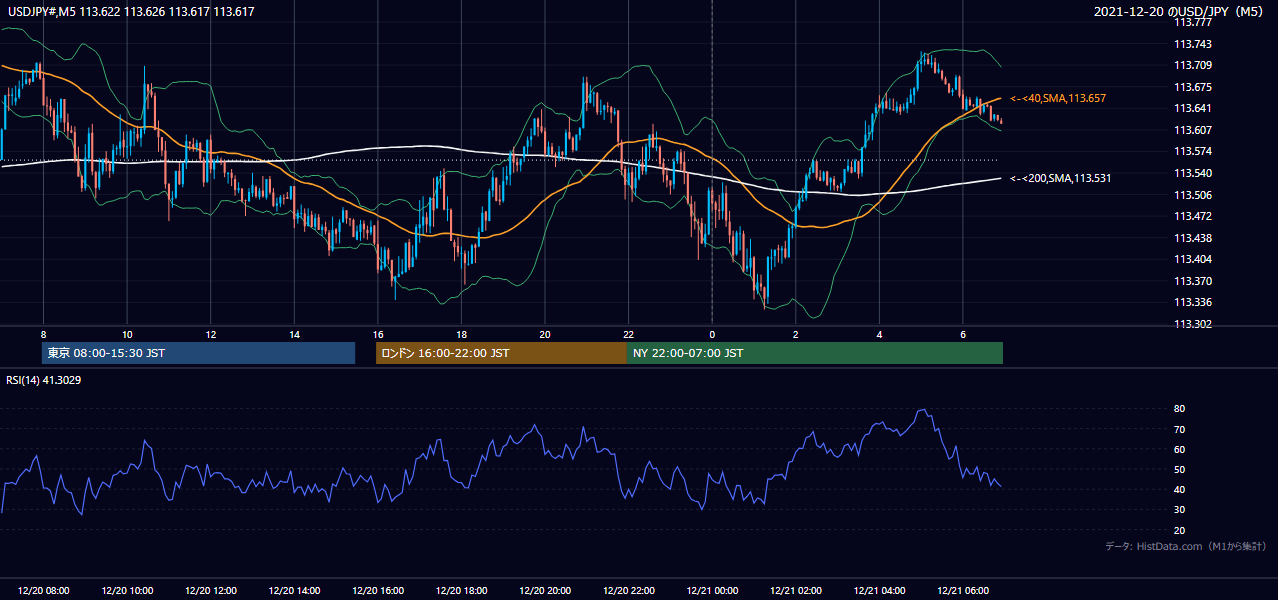This screenshot has height=600, width=1278.
Task: Click the 12/21 04:00 time axis label
Action: click(879, 591)
